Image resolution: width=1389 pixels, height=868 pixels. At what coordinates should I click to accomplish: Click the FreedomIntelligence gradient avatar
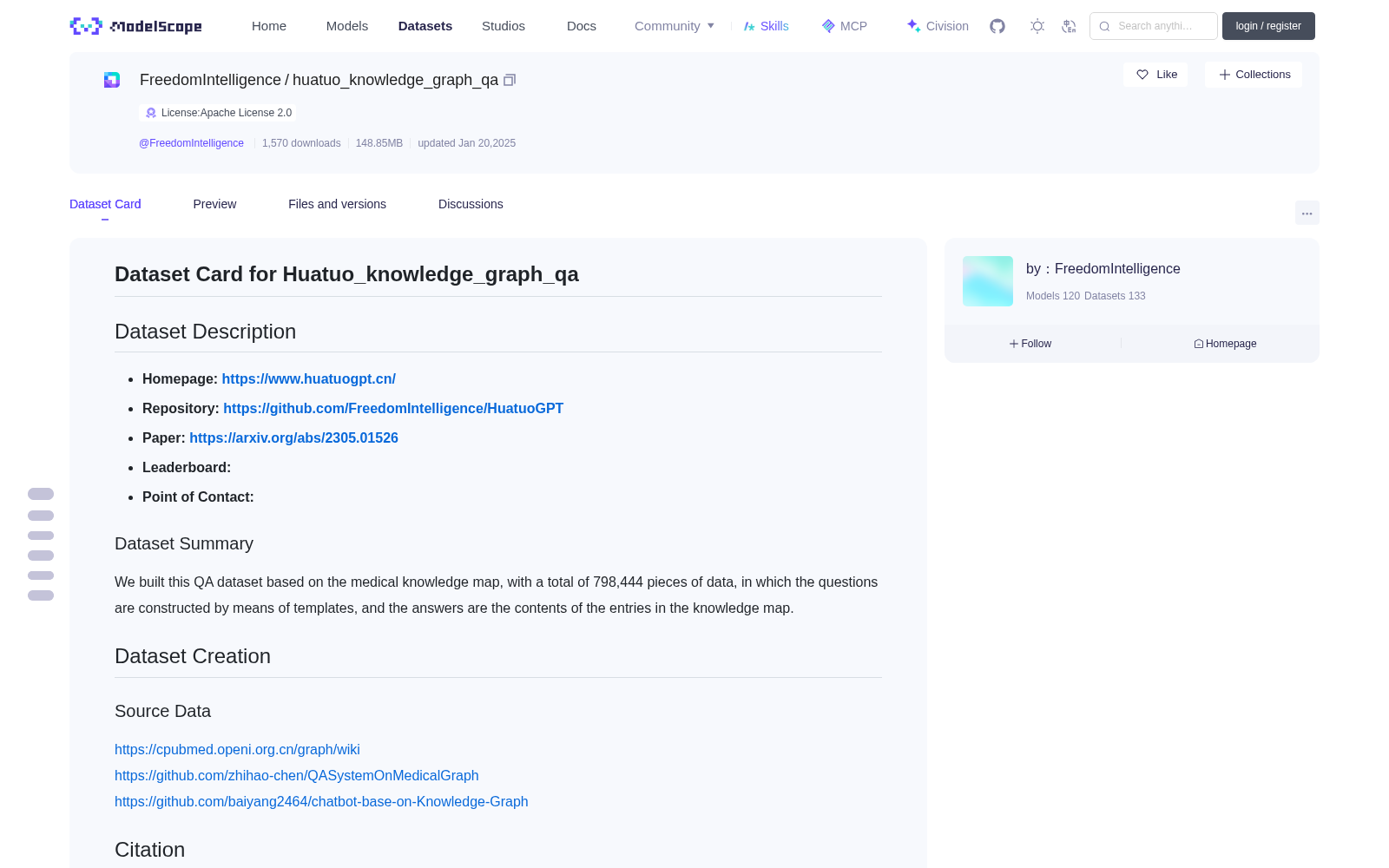tap(988, 281)
